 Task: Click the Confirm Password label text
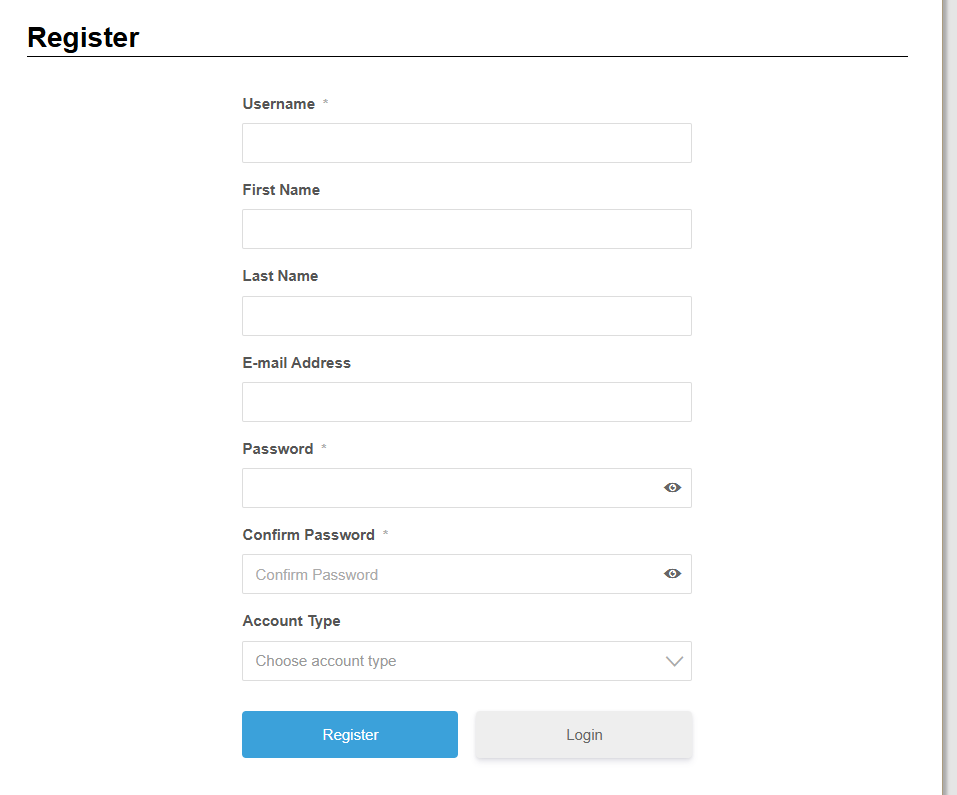point(308,535)
